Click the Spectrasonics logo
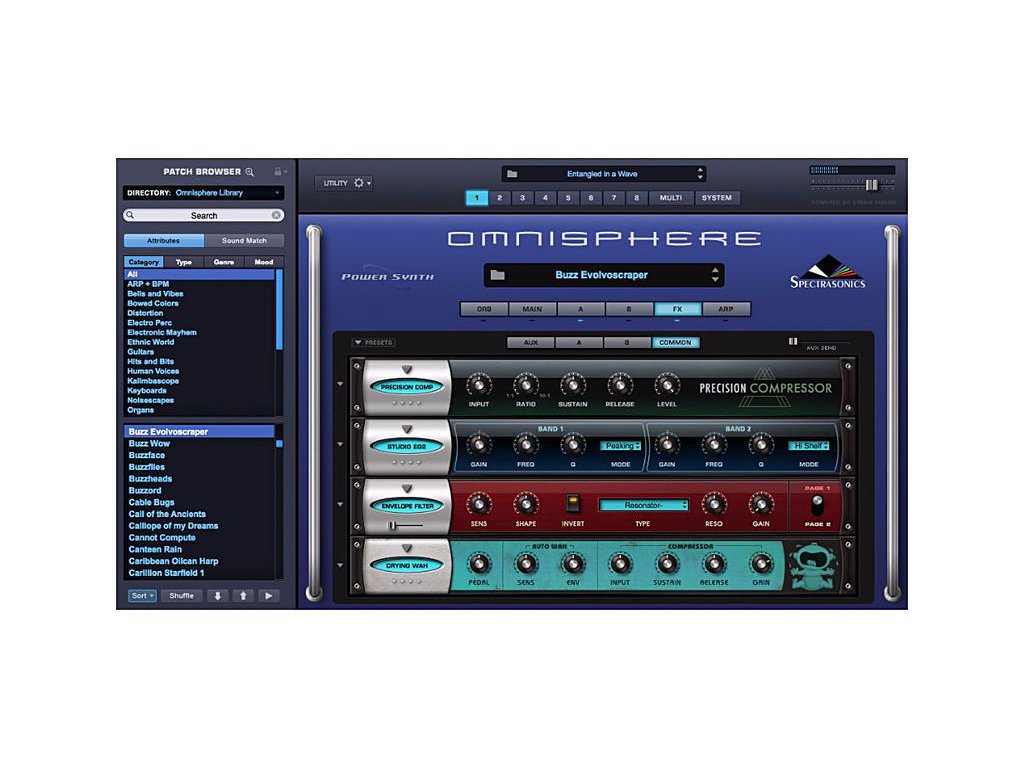 pyautogui.click(x=828, y=272)
